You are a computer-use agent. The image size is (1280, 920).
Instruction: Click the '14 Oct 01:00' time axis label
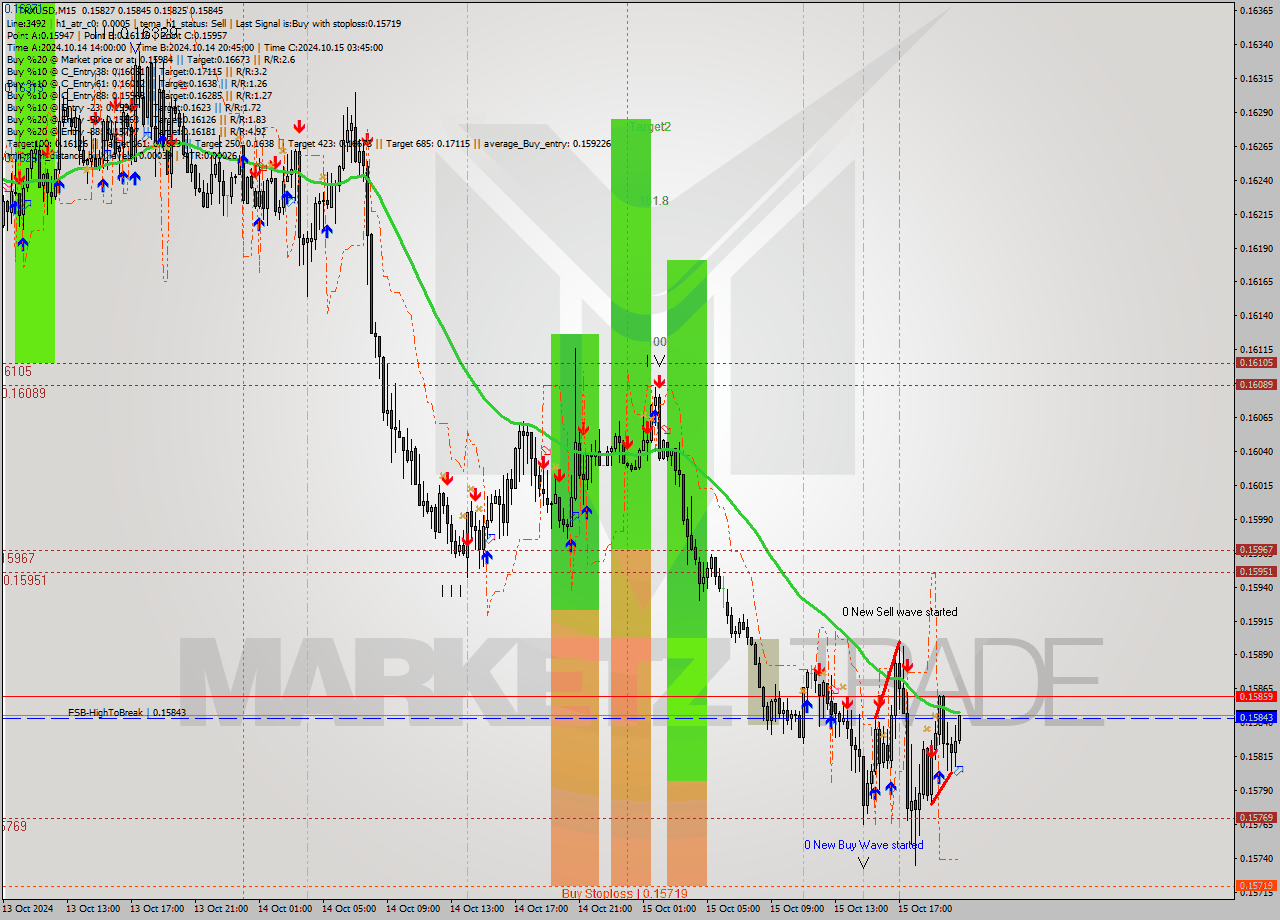point(285,909)
